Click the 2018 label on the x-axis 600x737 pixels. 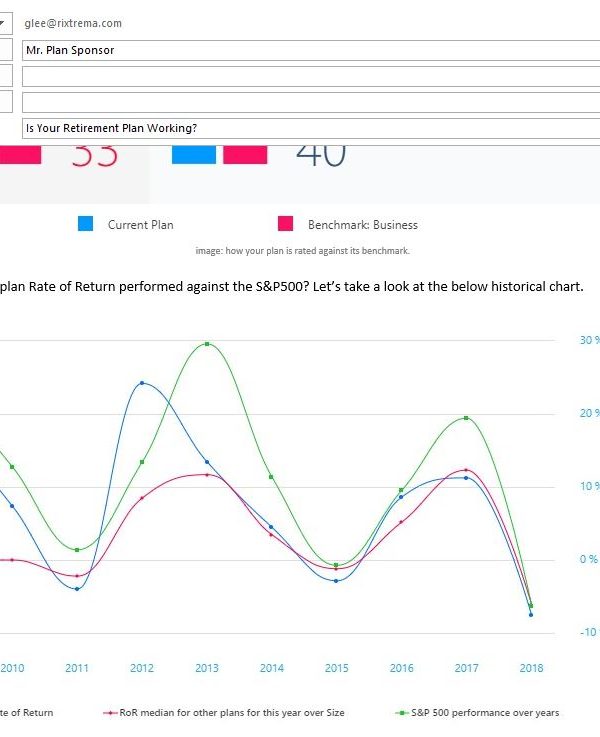click(x=531, y=668)
